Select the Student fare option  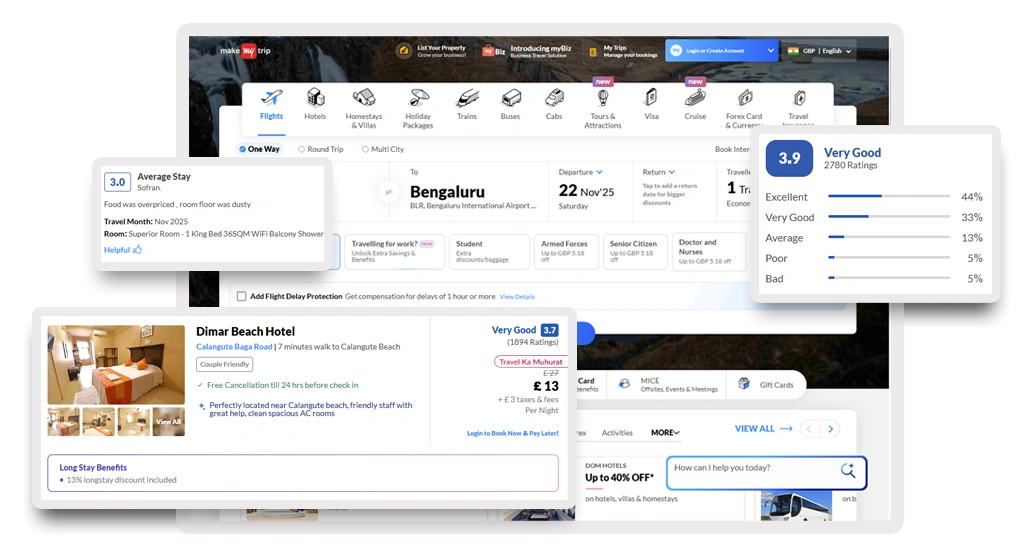(489, 251)
